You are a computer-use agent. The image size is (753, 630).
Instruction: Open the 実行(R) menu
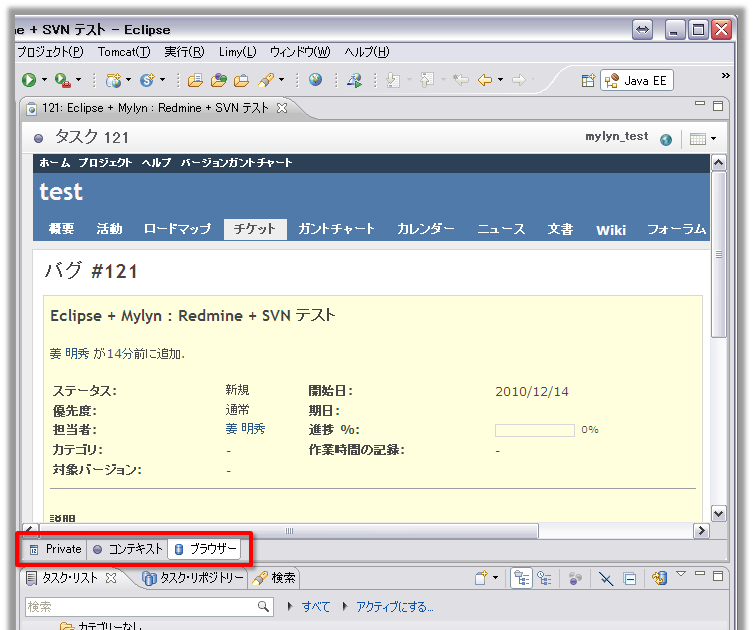(184, 51)
